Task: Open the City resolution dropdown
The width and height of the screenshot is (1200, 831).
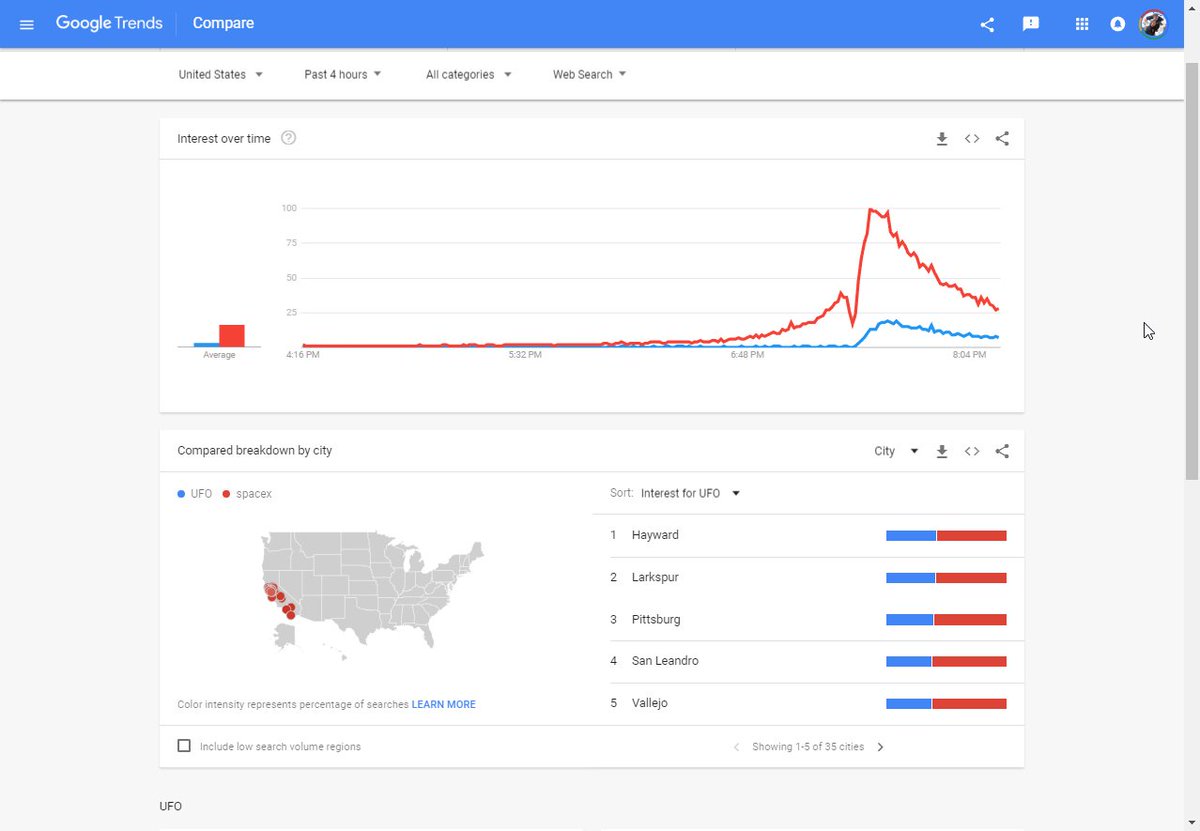Action: tap(896, 451)
